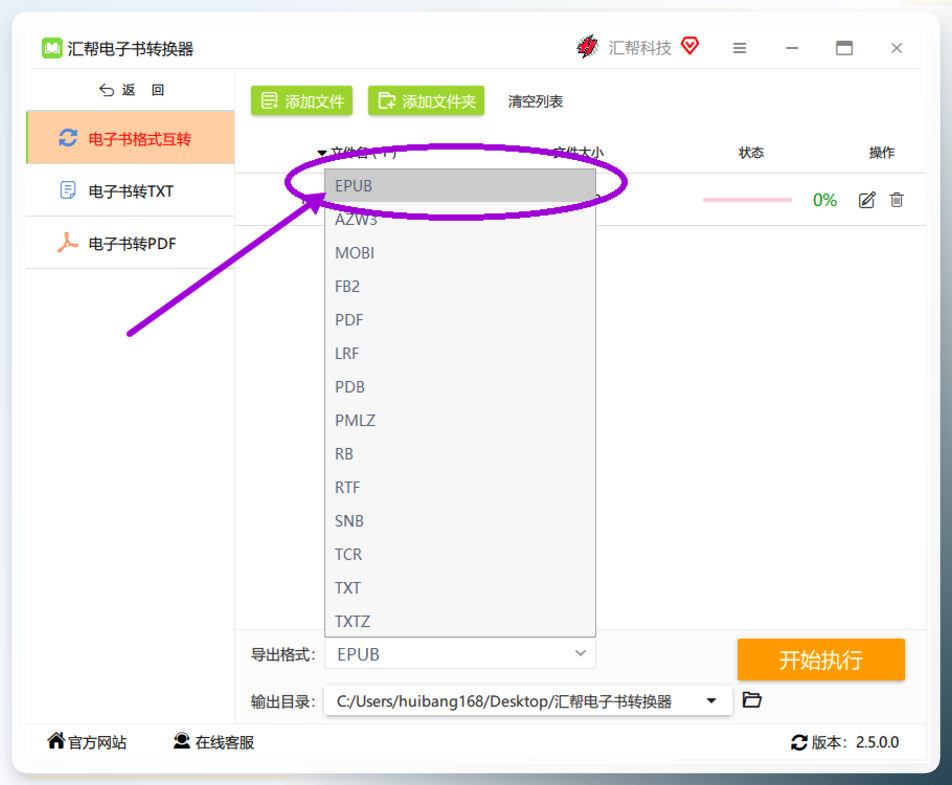This screenshot has width=952, height=785.
Task: Open the 电子书转TXT sidebar tab
Action: click(x=131, y=191)
